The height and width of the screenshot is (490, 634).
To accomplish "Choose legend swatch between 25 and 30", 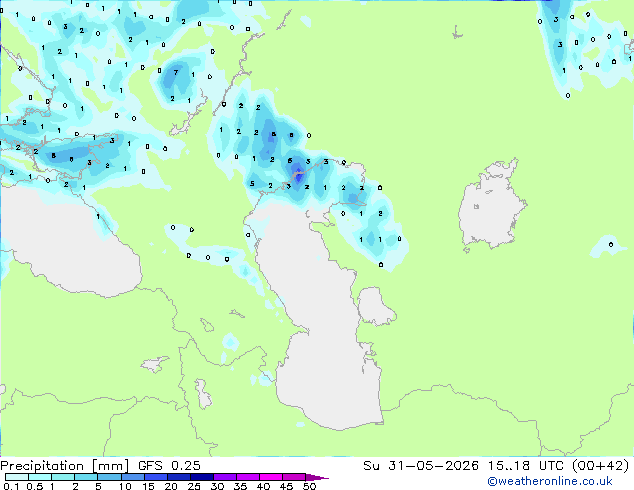I will point(201,477).
